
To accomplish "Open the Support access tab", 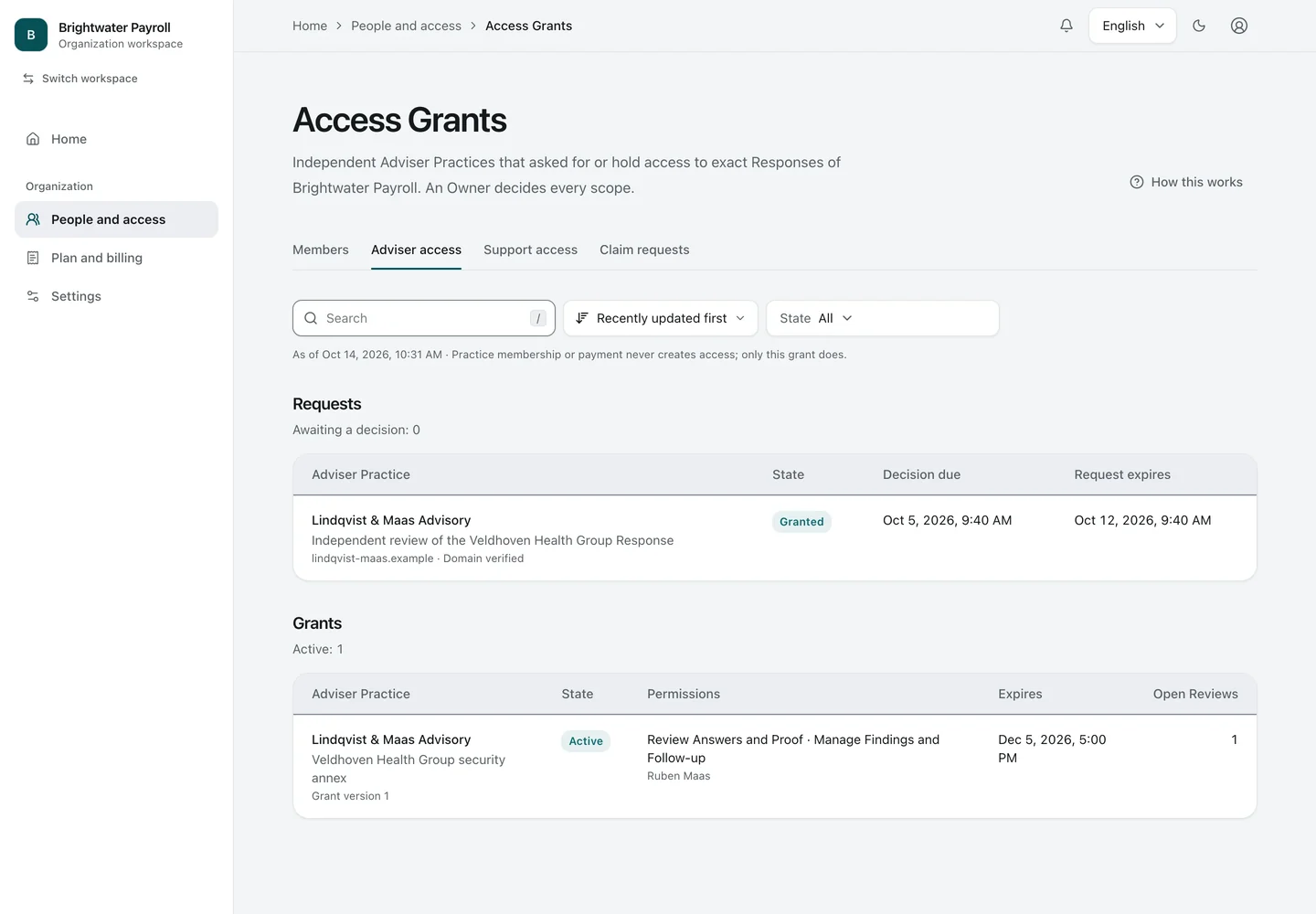I will coord(530,250).
